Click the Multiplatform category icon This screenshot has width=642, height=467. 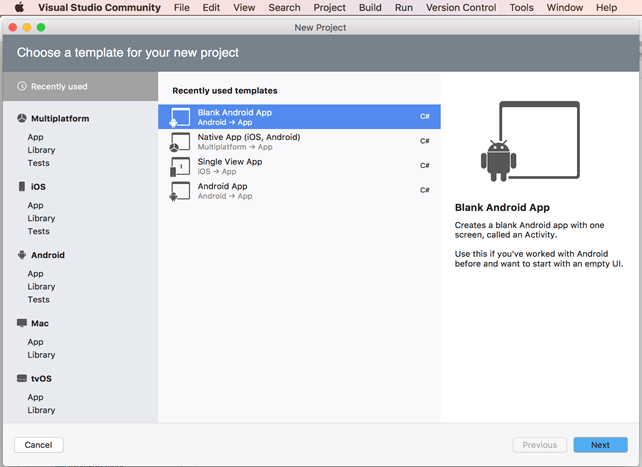coord(22,118)
